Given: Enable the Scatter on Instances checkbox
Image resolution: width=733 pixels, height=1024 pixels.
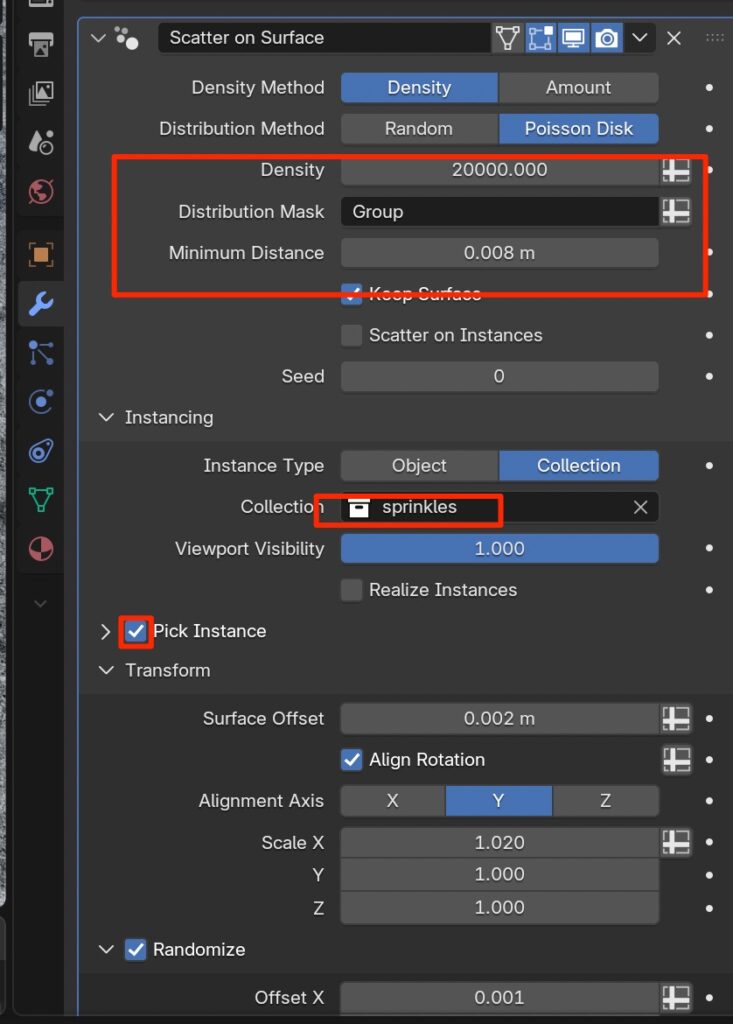Looking at the screenshot, I should point(351,336).
